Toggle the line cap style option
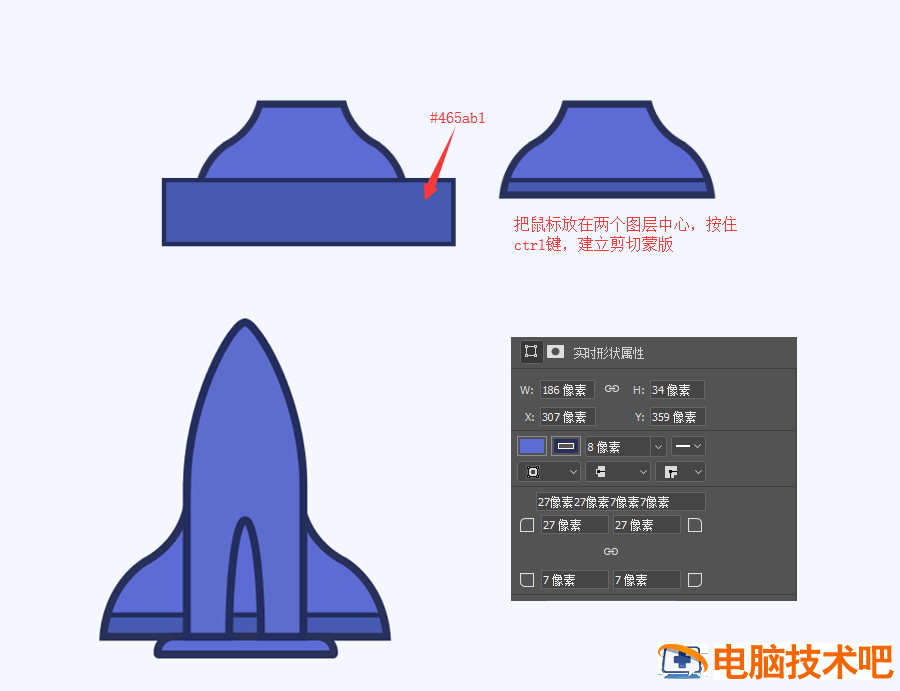The height and width of the screenshot is (691, 900). (616, 471)
